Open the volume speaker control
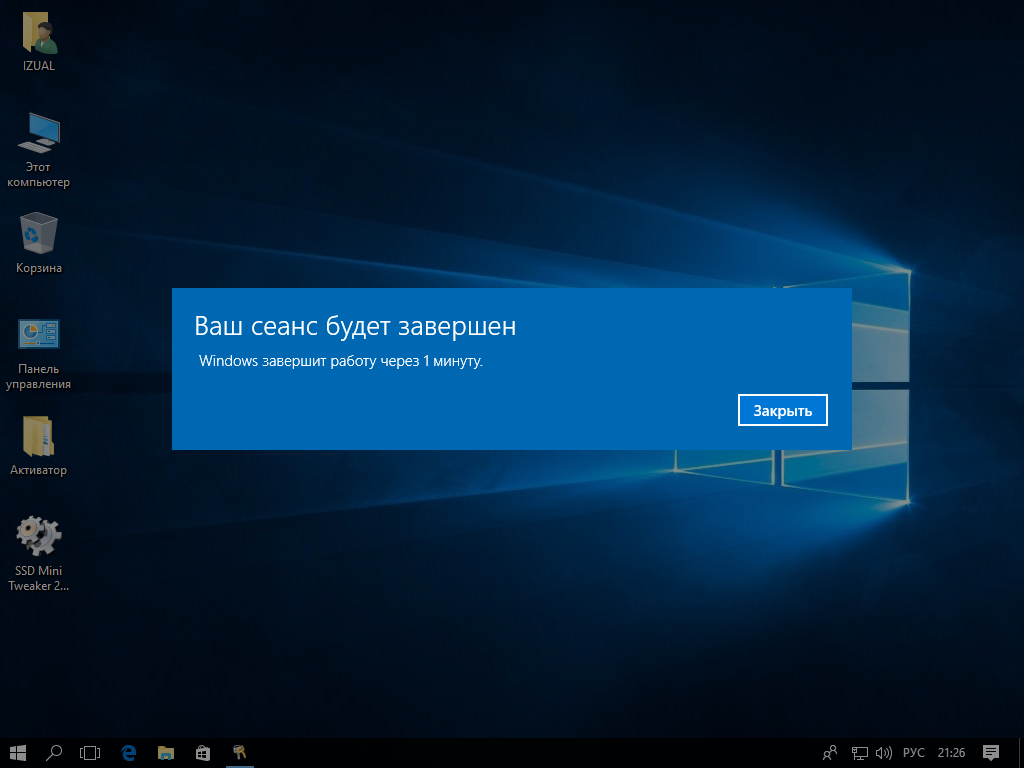 [883, 752]
